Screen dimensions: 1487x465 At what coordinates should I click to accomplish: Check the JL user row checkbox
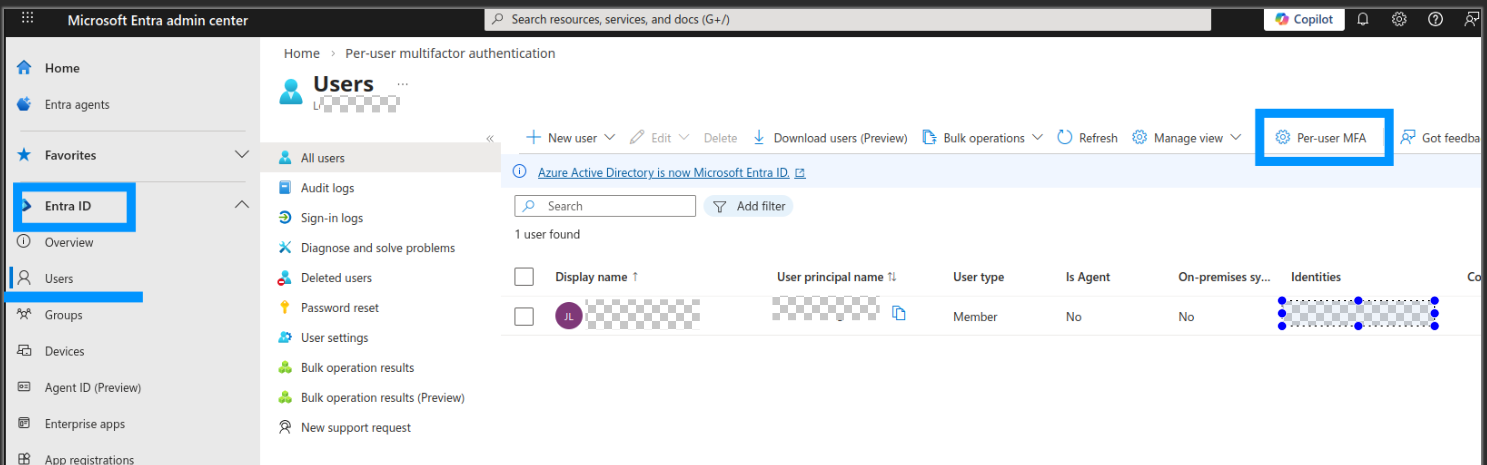524,316
